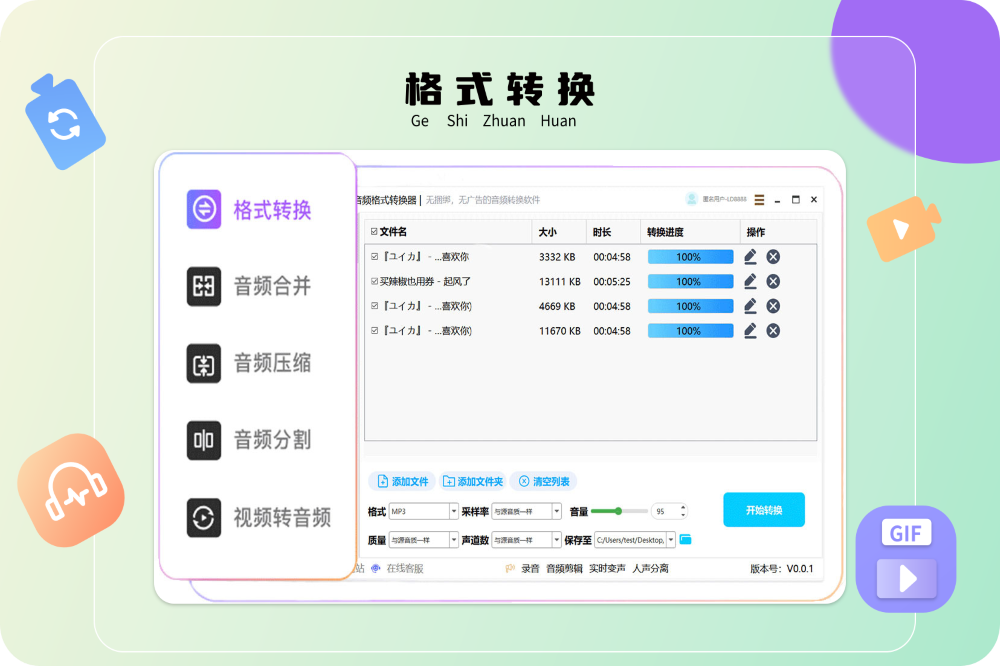Viewport: 1000px width, 666px height.
Task: Click the blue folder icon beside the save path
Action: coord(685,540)
